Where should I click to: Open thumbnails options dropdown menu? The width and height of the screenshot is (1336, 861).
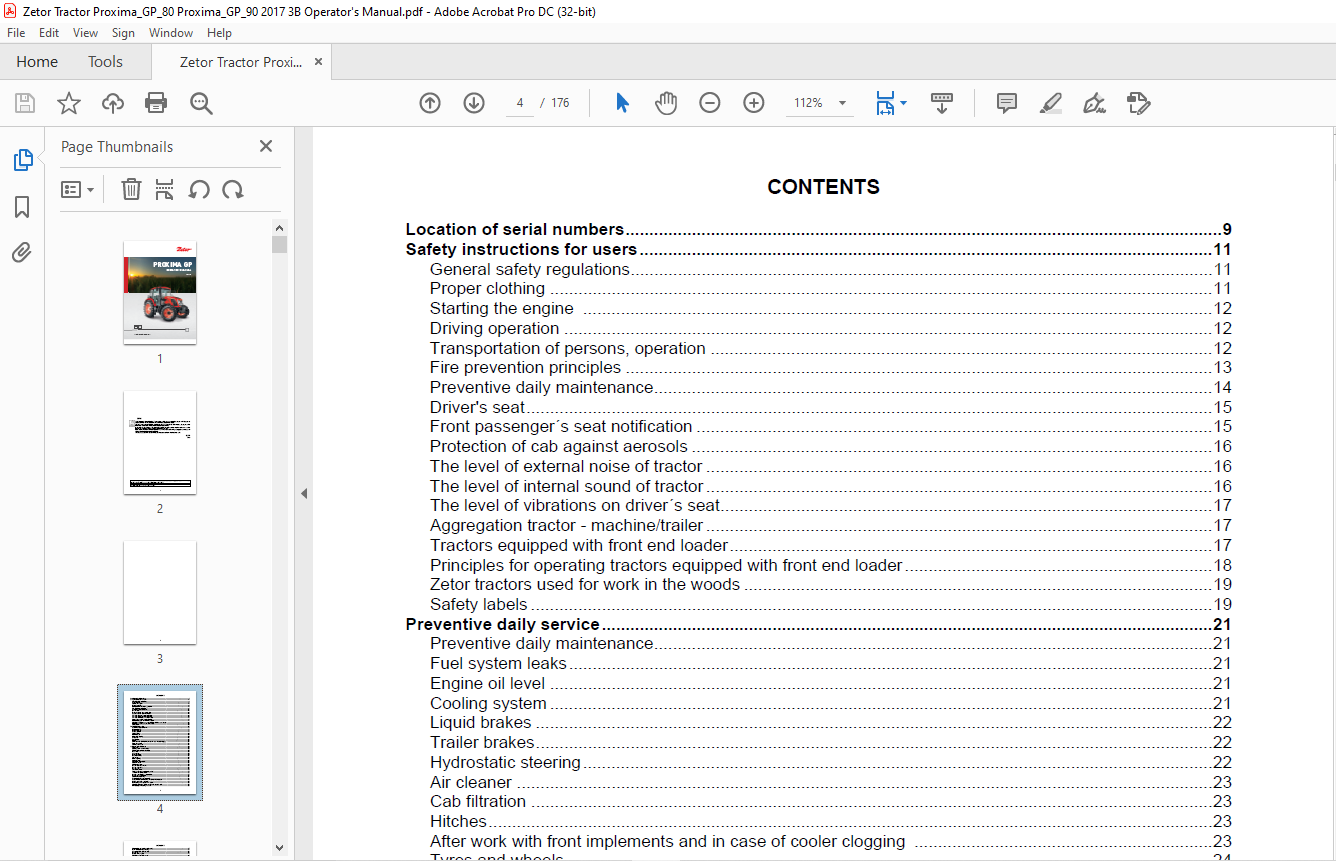78,189
